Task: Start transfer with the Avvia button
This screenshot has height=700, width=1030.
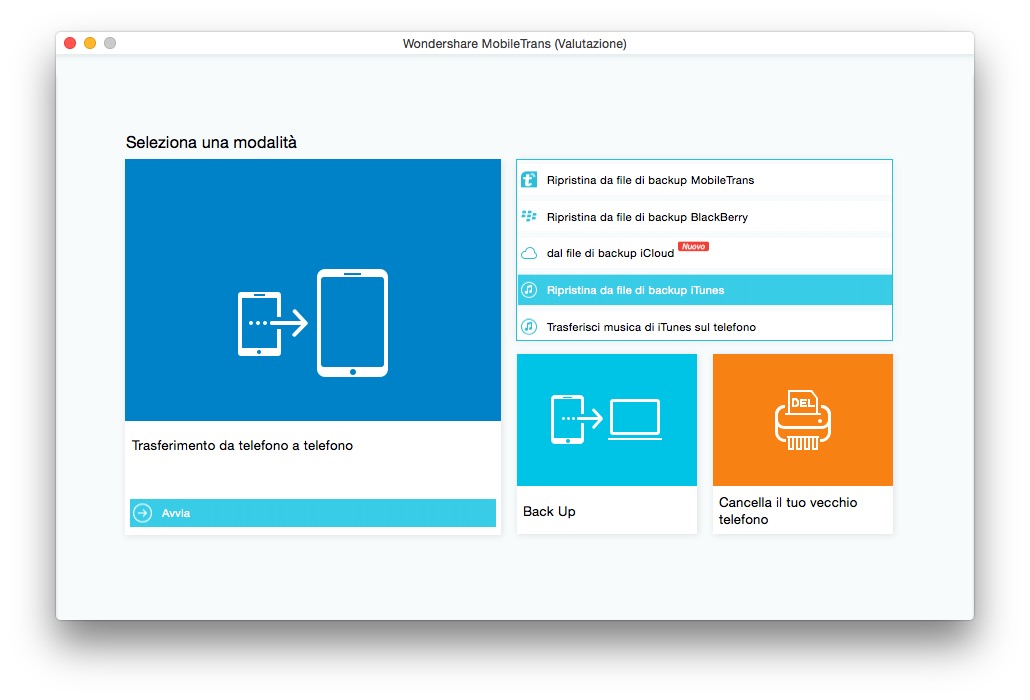Action: click(x=313, y=513)
